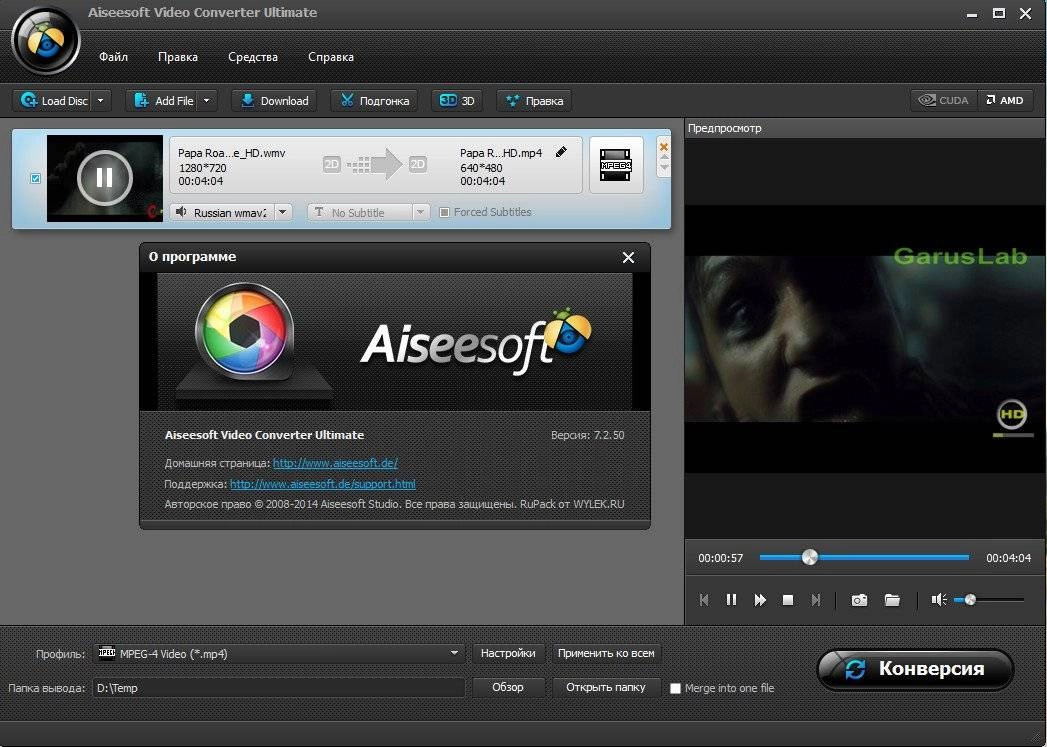
Task: Click the Add File toolbar button
Action: 163,101
